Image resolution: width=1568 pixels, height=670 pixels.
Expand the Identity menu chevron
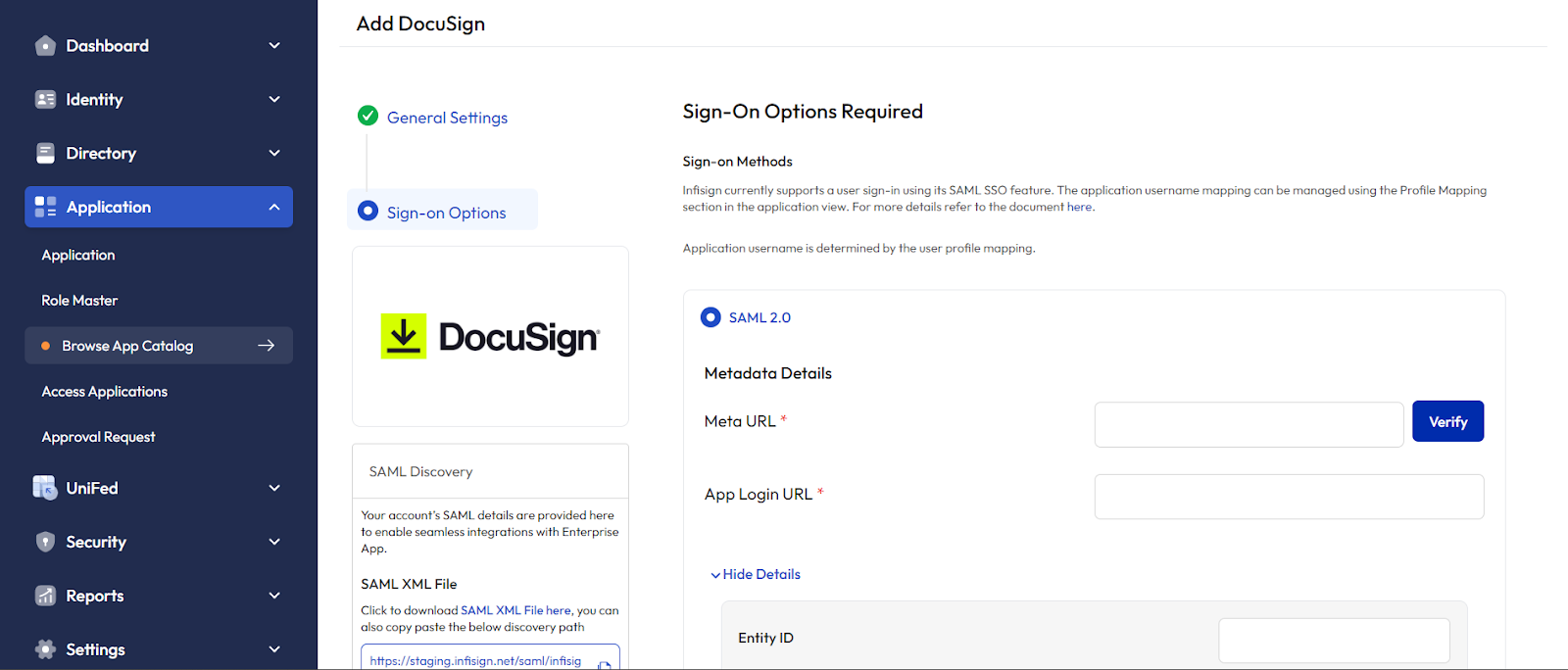tap(274, 100)
